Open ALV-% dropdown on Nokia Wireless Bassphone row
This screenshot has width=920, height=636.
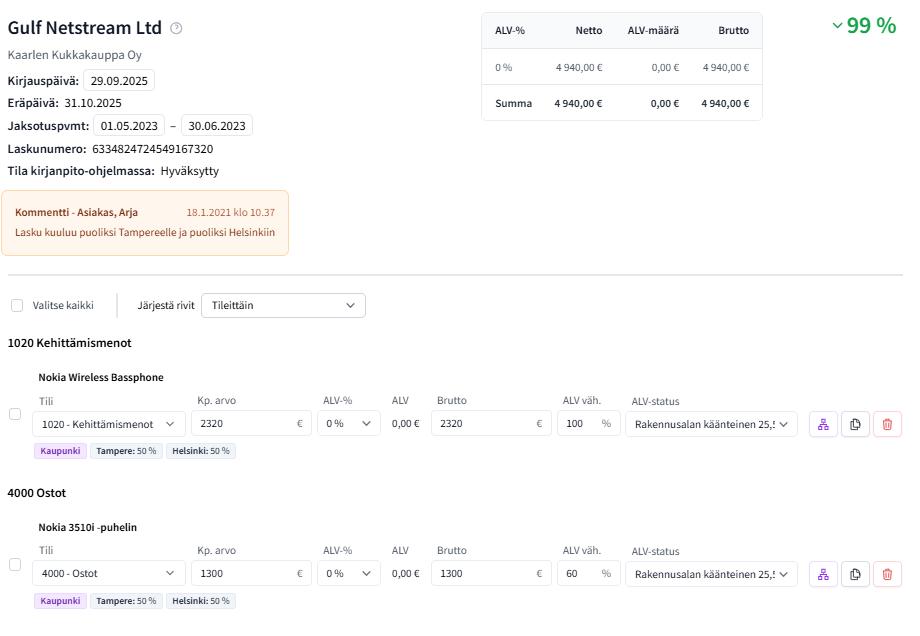tap(349, 424)
